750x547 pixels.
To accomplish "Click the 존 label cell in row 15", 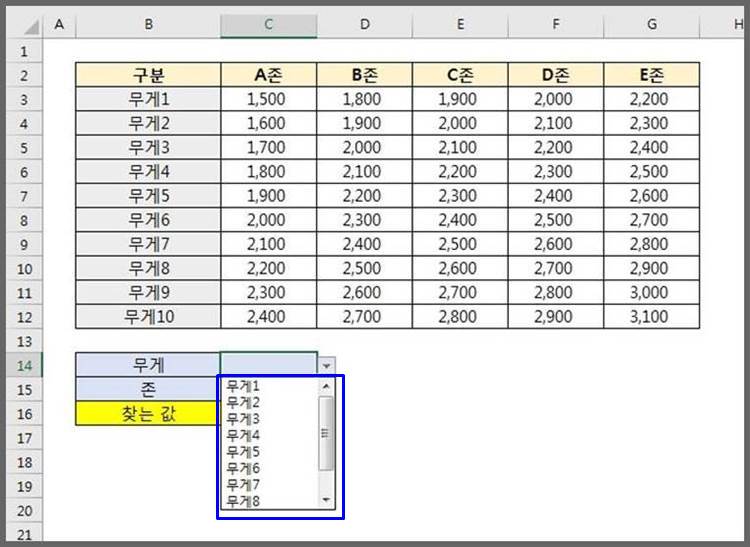I will coord(148,390).
